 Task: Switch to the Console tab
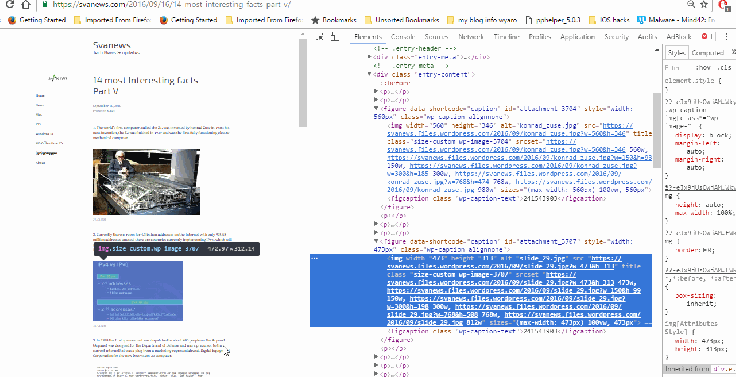[403, 37]
